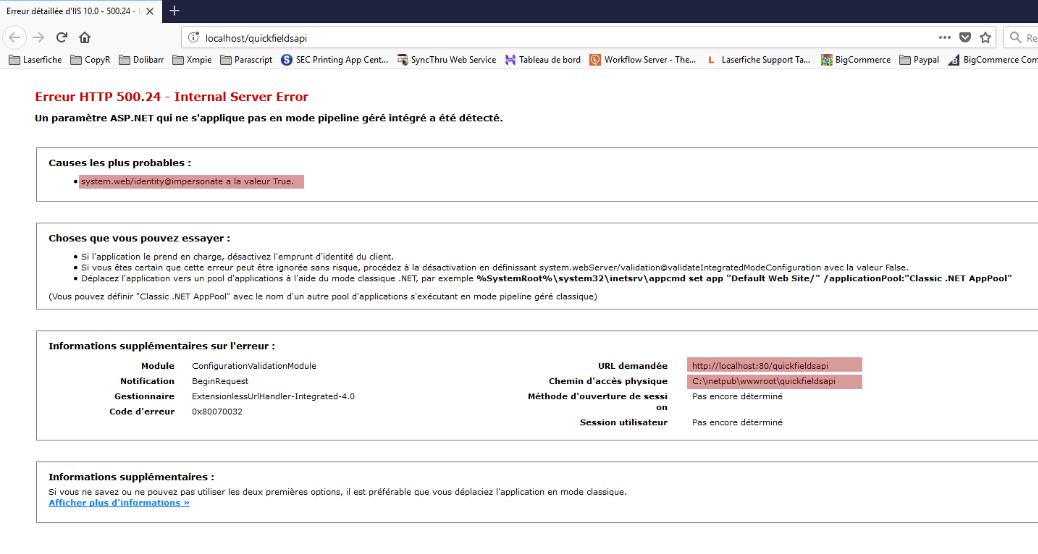
Task: Open the Paypal bookmark folder
Action: (x=919, y=60)
